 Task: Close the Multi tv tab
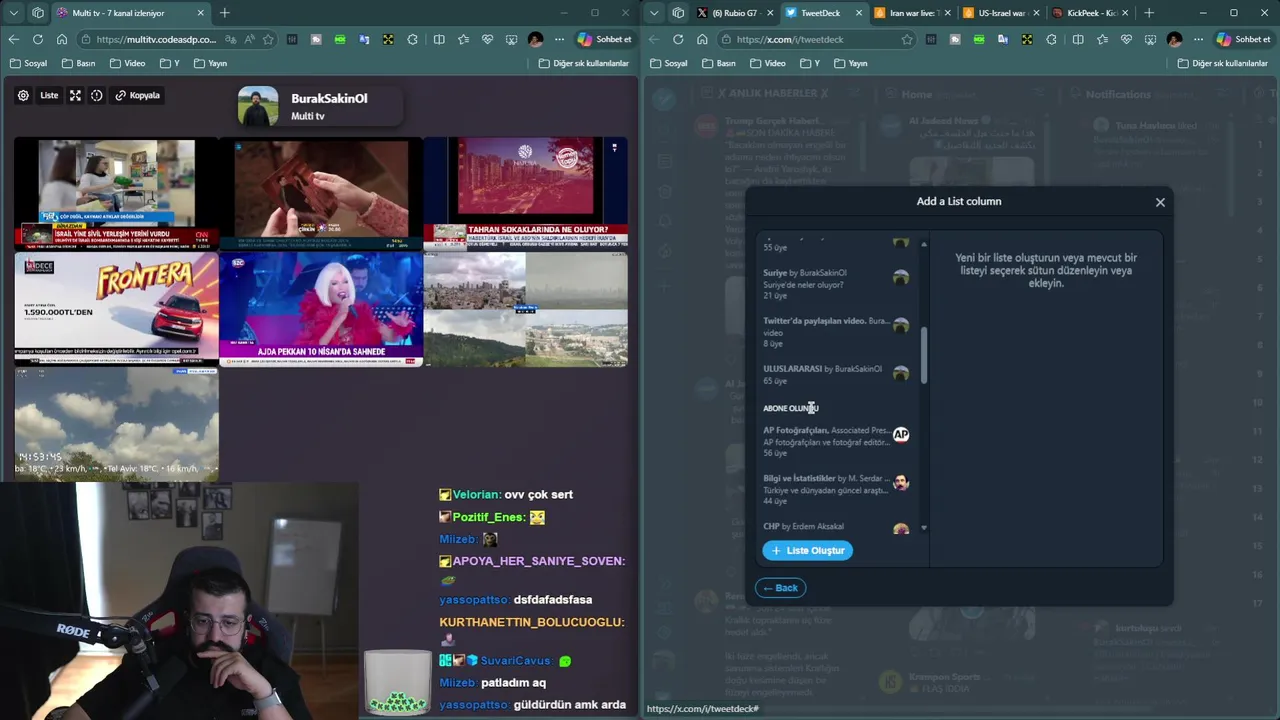pyautogui.click(x=200, y=13)
